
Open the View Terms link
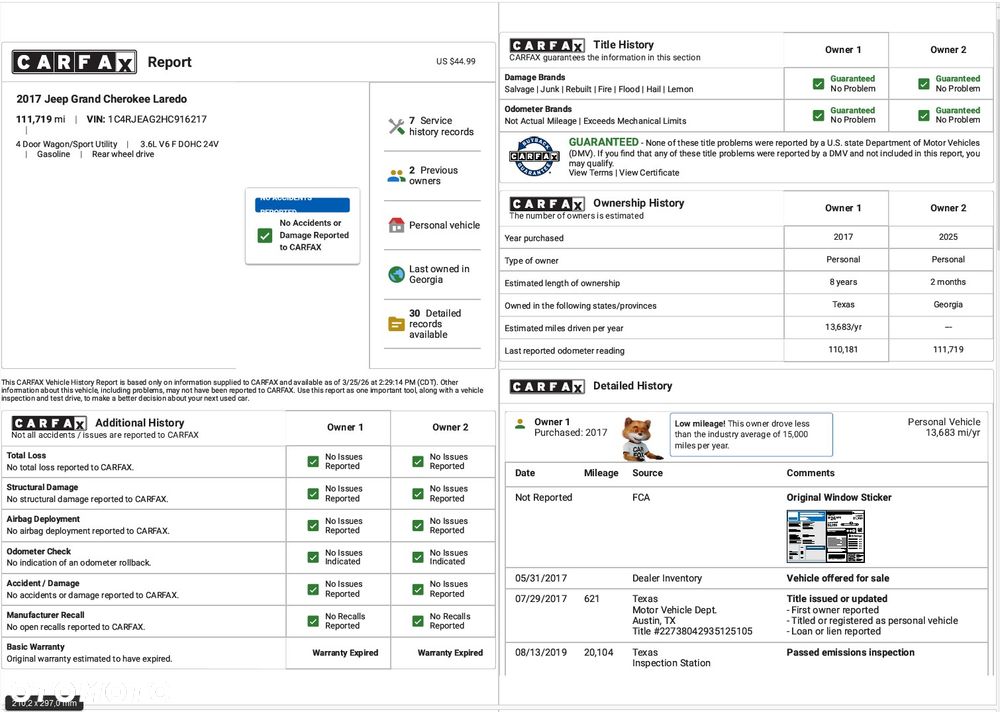click(x=591, y=173)
